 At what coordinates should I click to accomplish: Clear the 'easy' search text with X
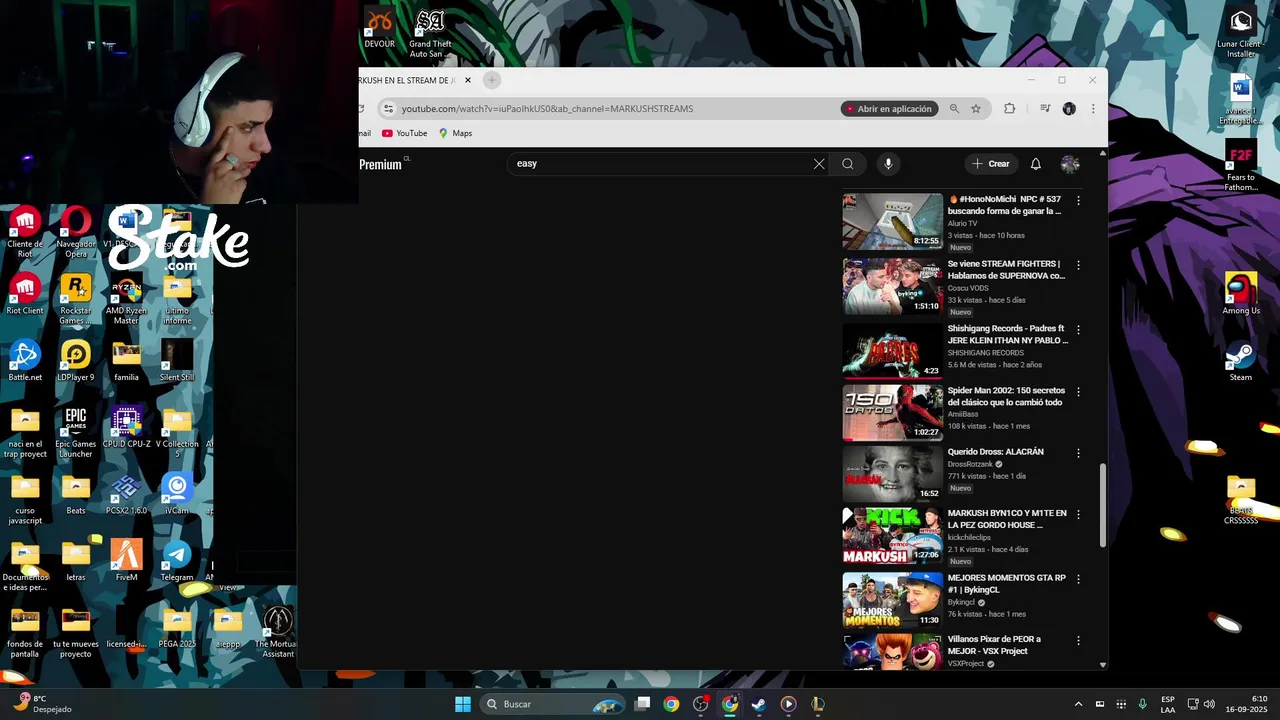[x=819, y=164]
